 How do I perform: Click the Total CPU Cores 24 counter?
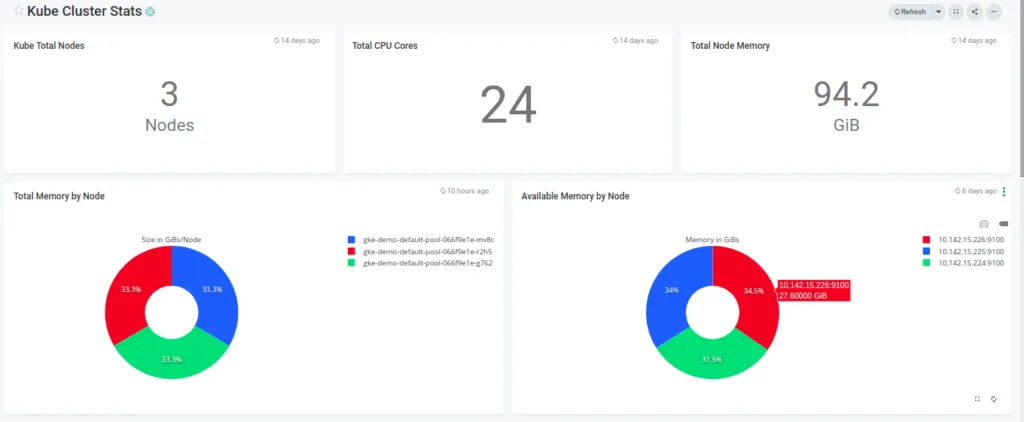coord(508,104)
